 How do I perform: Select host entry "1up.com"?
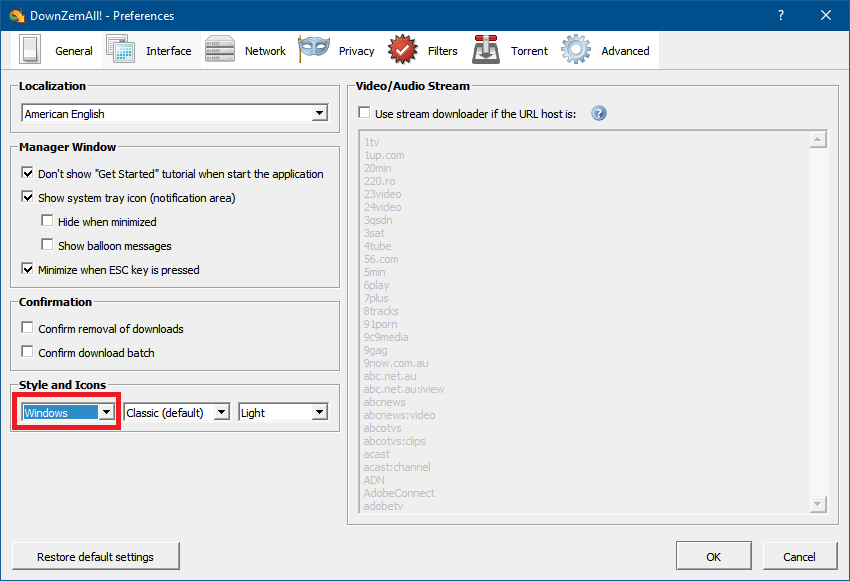pyautogui.click(x=384, y=155)
